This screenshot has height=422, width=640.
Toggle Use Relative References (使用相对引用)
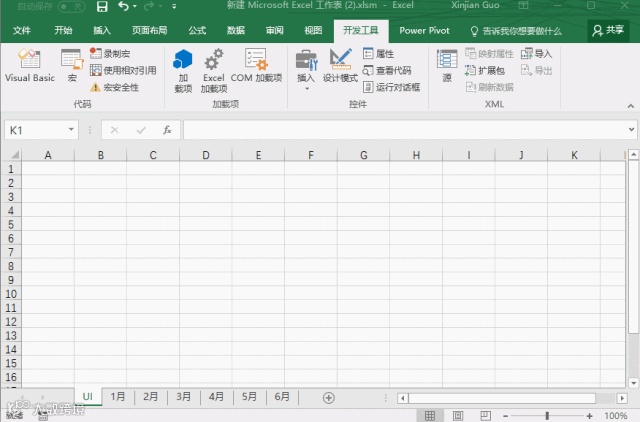point(123,70)
